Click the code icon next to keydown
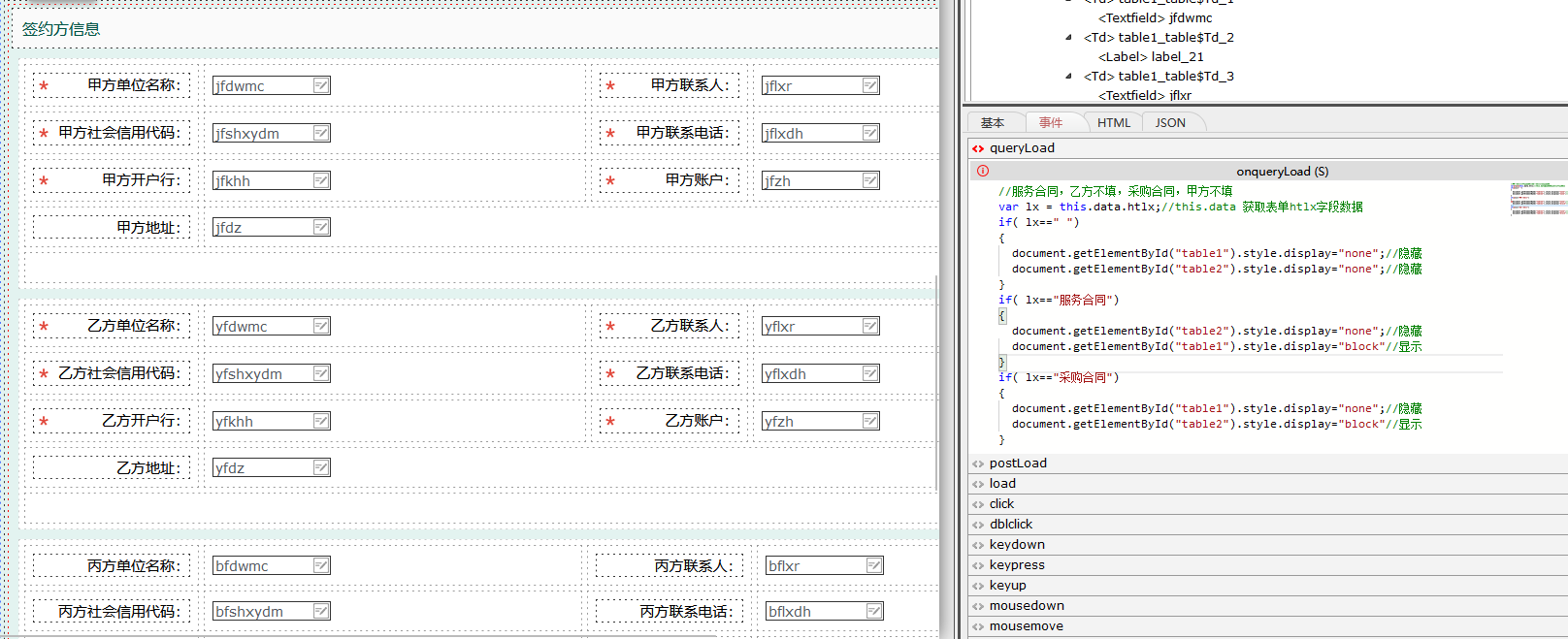This screenshot has height=639, width=1568. (978, 545)
